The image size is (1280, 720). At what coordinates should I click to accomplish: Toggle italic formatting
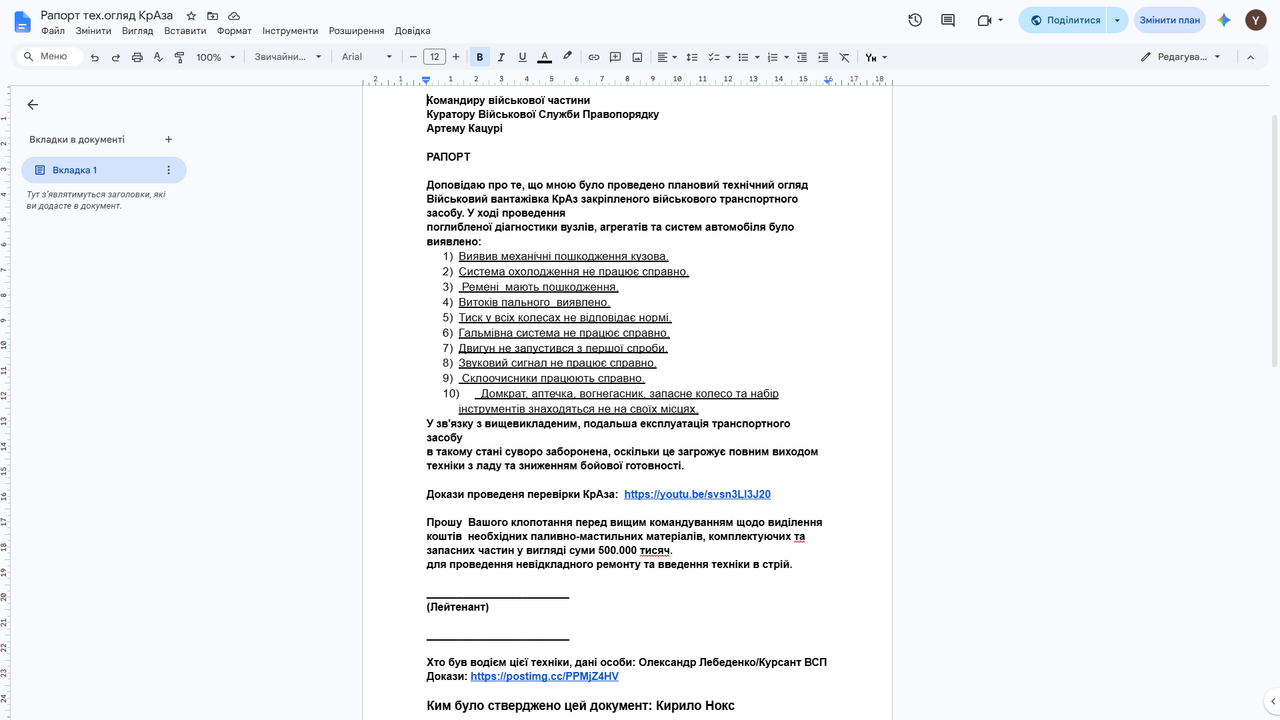click(x=501, y=57)
